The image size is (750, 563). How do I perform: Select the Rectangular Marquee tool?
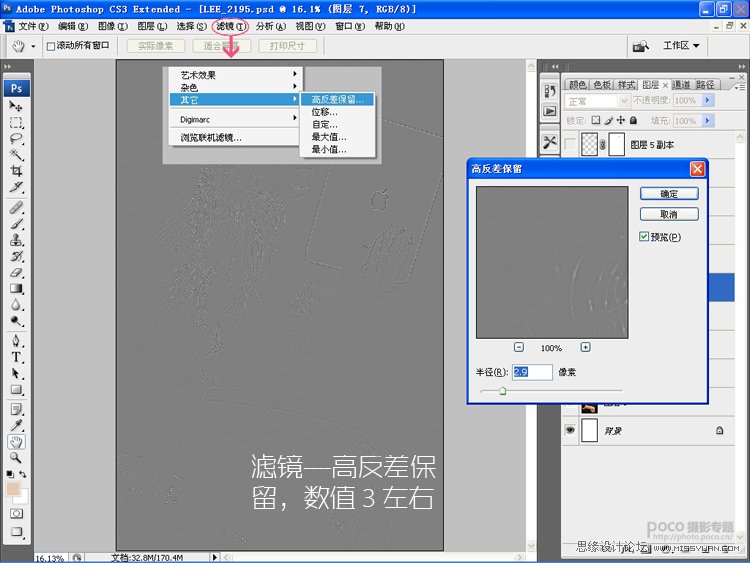(16, 122)
